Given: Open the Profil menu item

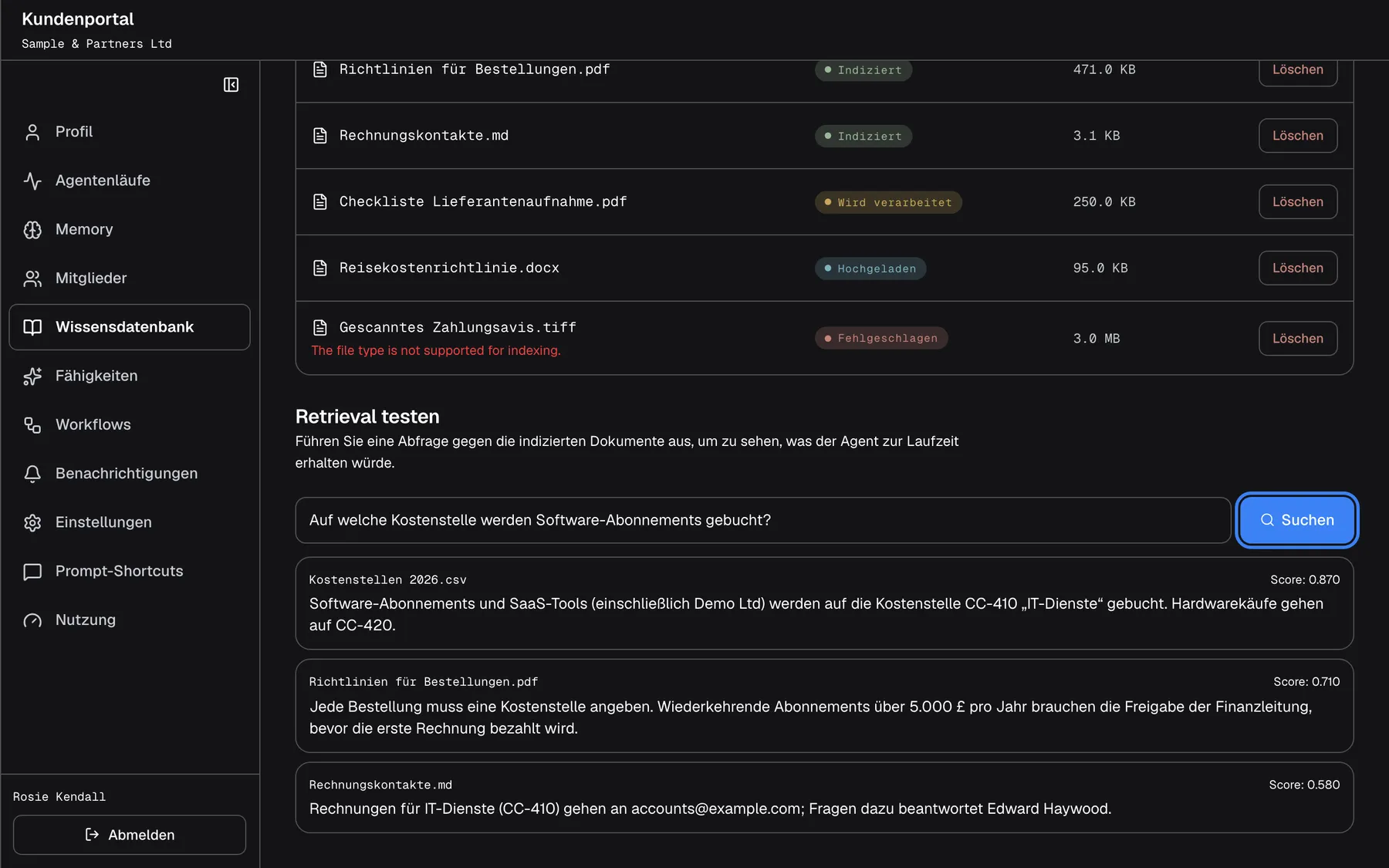Looking at the screenshot, I should 130,132.
